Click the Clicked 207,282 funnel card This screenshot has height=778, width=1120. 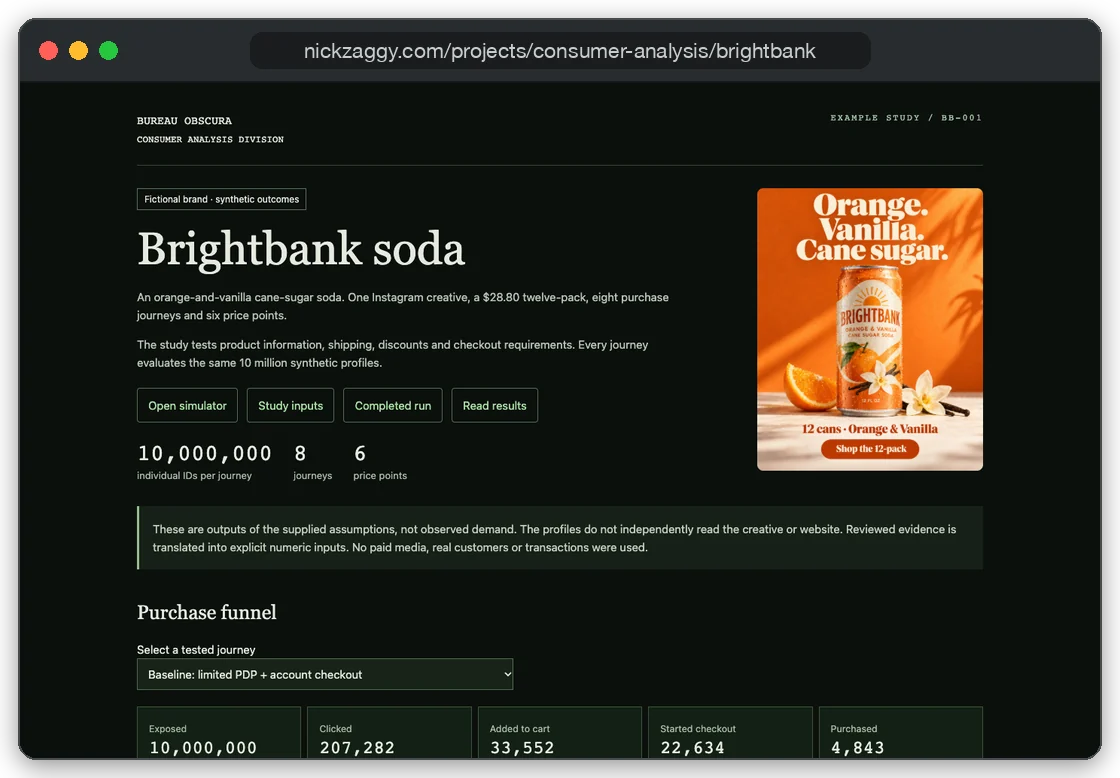coord(389,732)
